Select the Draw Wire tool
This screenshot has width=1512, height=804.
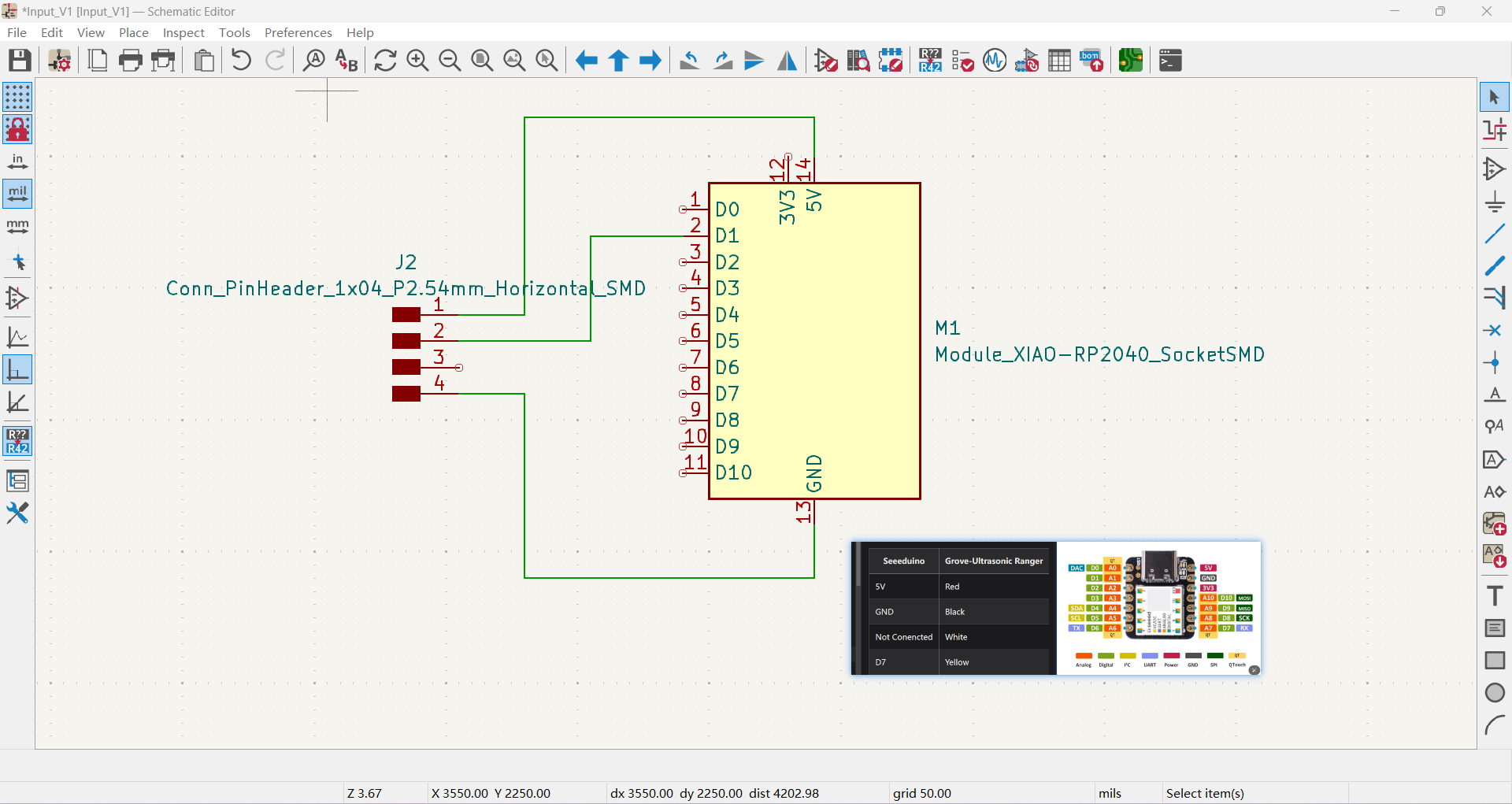coord(1494,234)
